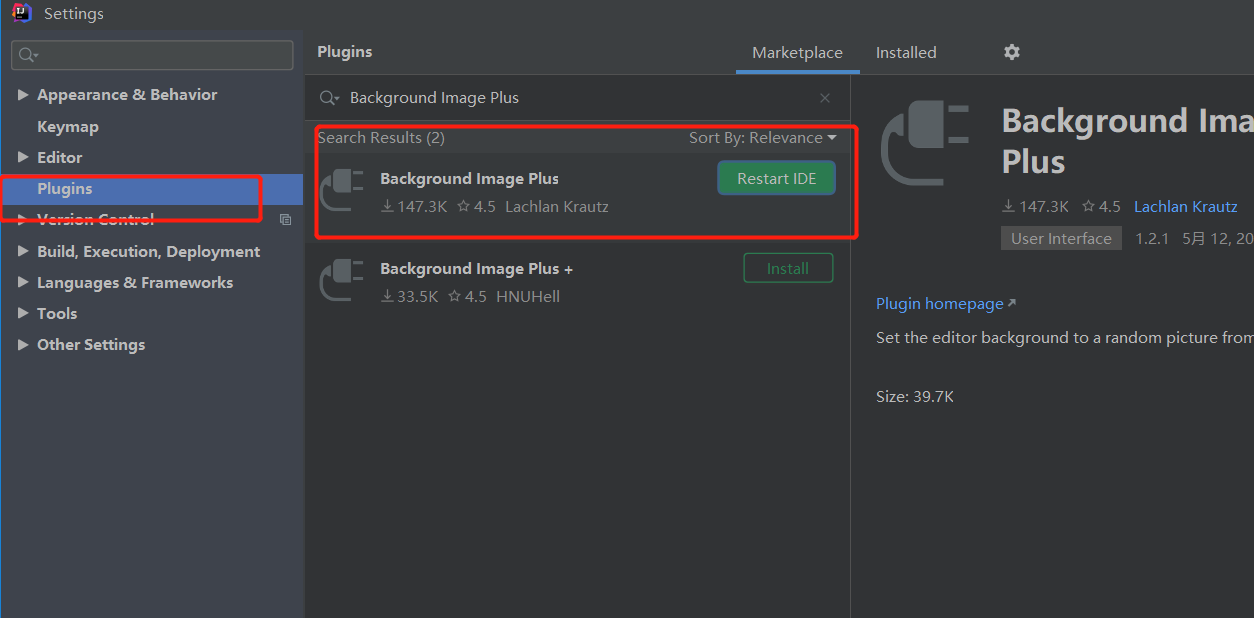Select the Marketplace tab
1254x618 pixels.
797,52
